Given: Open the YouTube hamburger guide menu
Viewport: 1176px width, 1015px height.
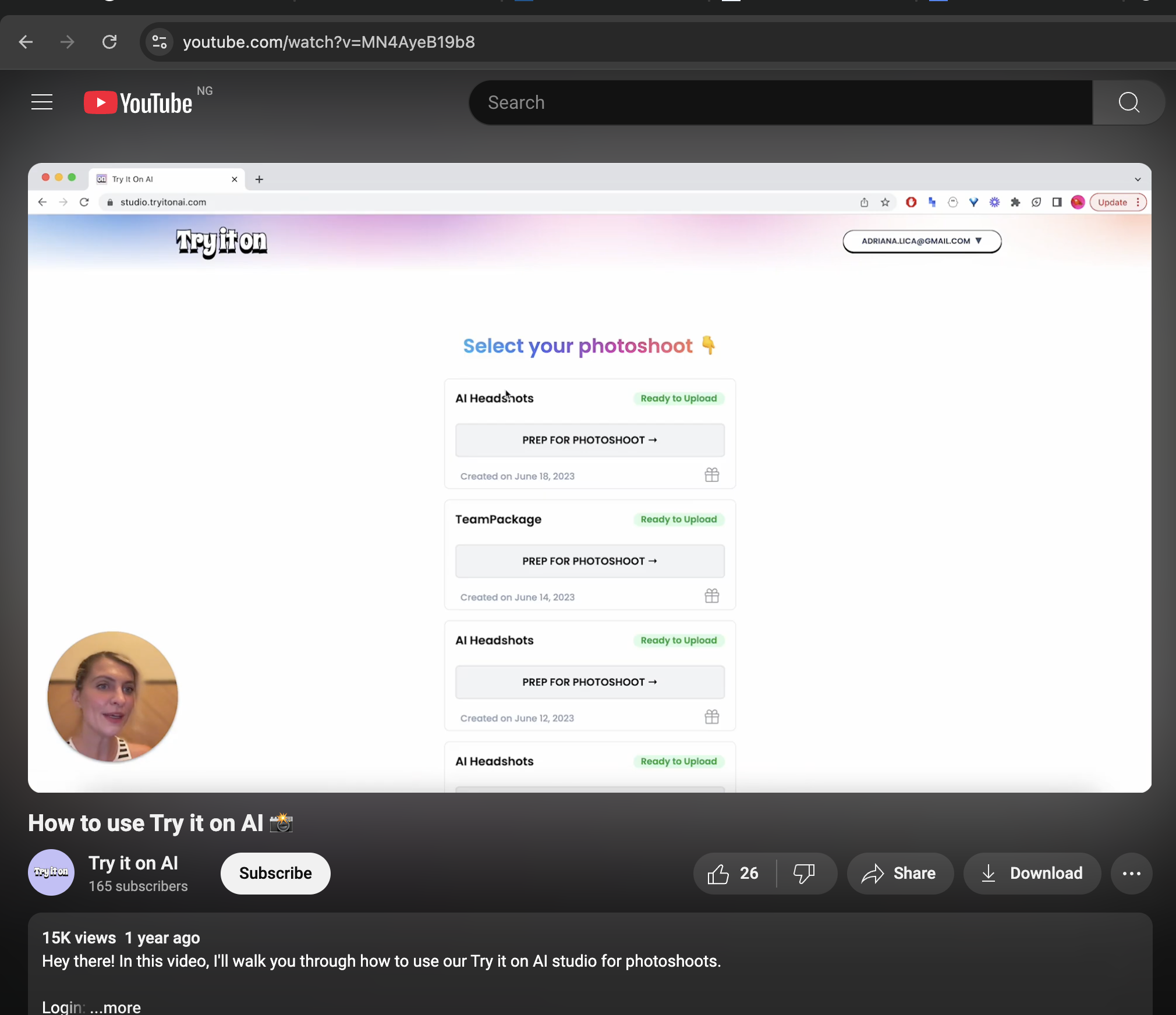Looking at the screenshot, I should [42, 102].
